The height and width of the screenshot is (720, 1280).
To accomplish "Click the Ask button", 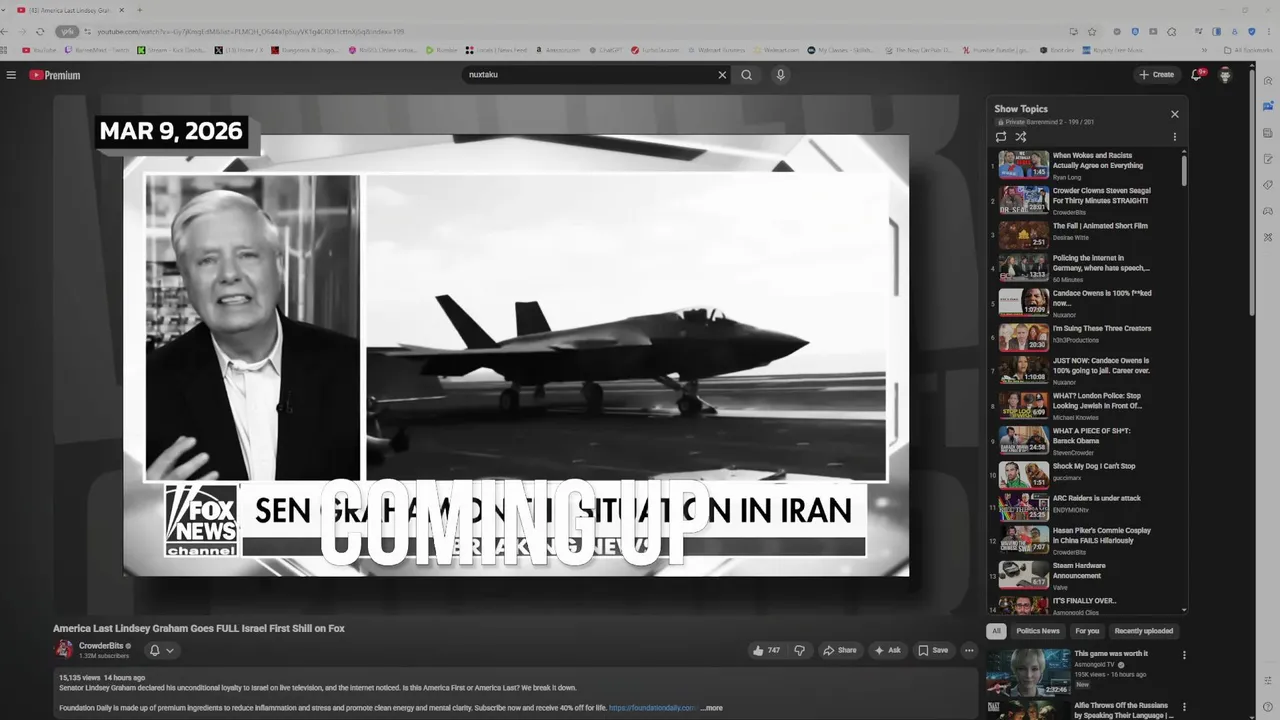I will pos(887,650).
